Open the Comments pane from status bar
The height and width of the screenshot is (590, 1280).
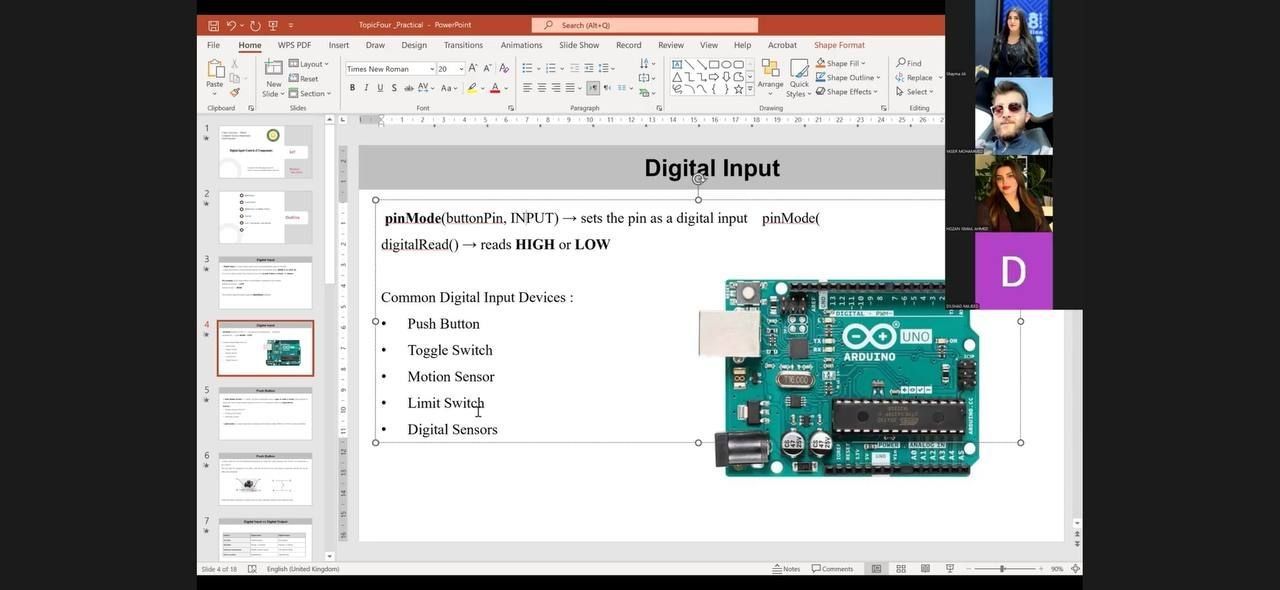(832, 569)
